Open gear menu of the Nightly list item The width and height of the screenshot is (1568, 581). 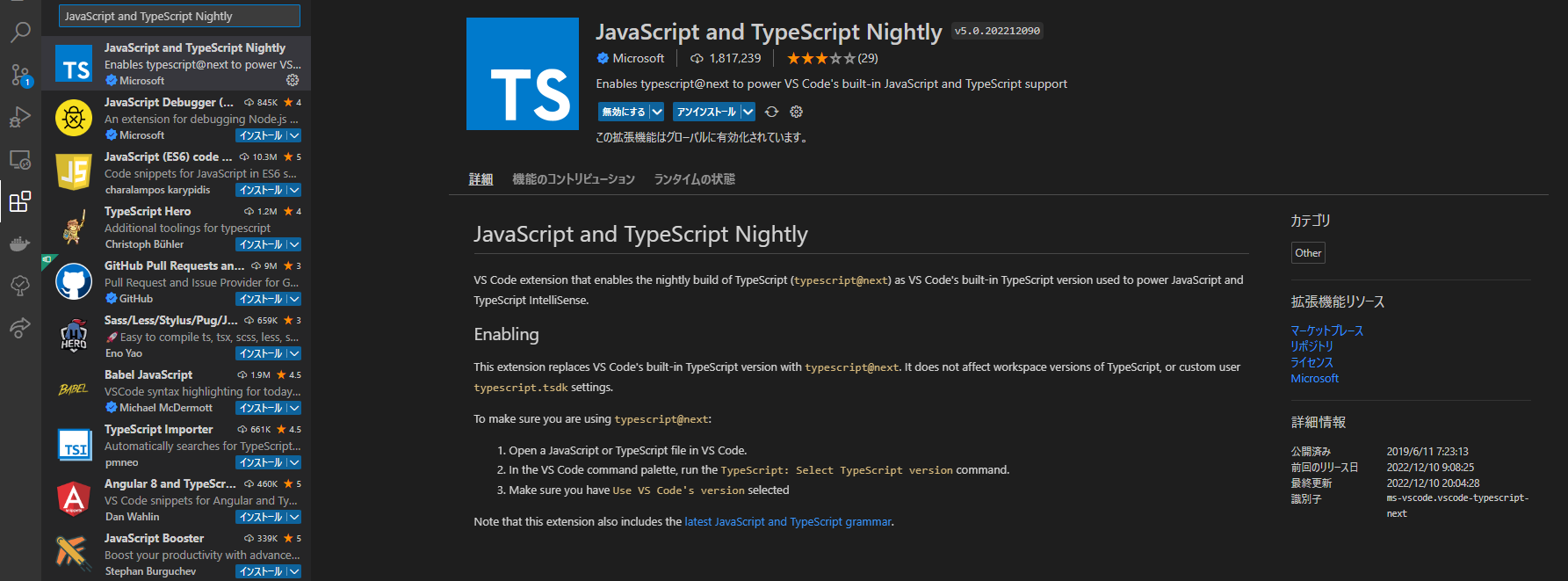293,80
